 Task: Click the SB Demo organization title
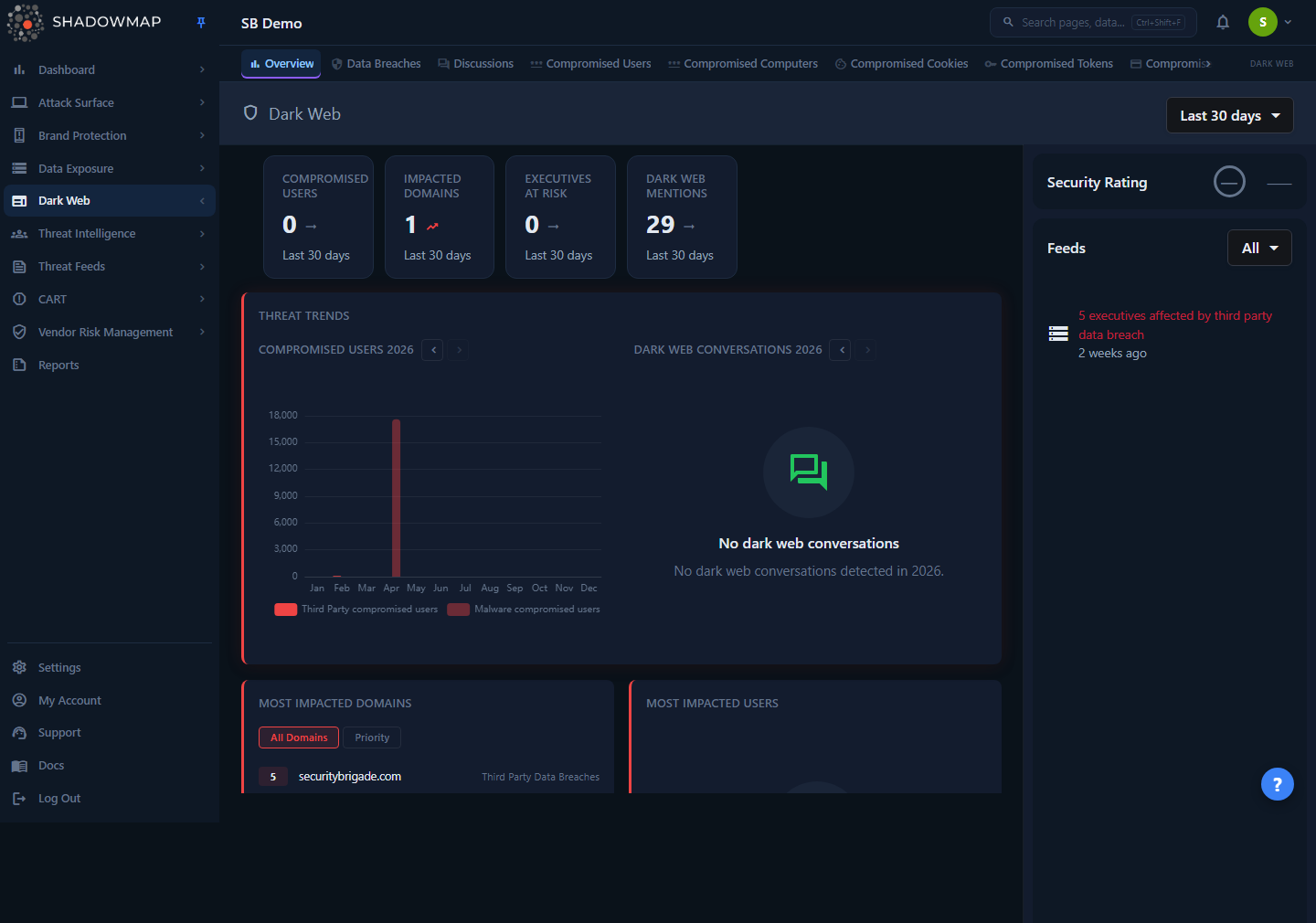tap(271, 23)
